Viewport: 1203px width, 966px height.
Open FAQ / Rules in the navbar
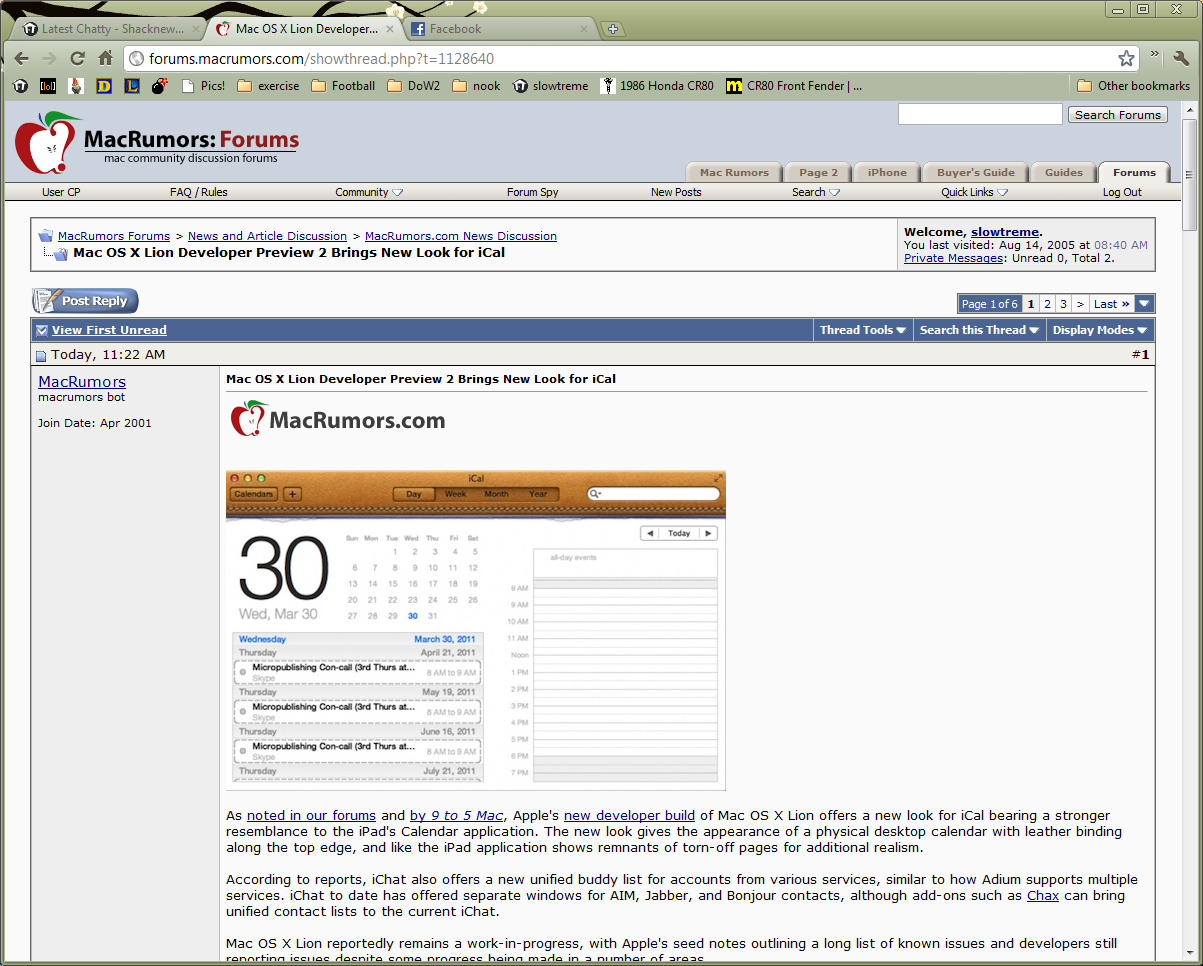[x=199, y=192]
